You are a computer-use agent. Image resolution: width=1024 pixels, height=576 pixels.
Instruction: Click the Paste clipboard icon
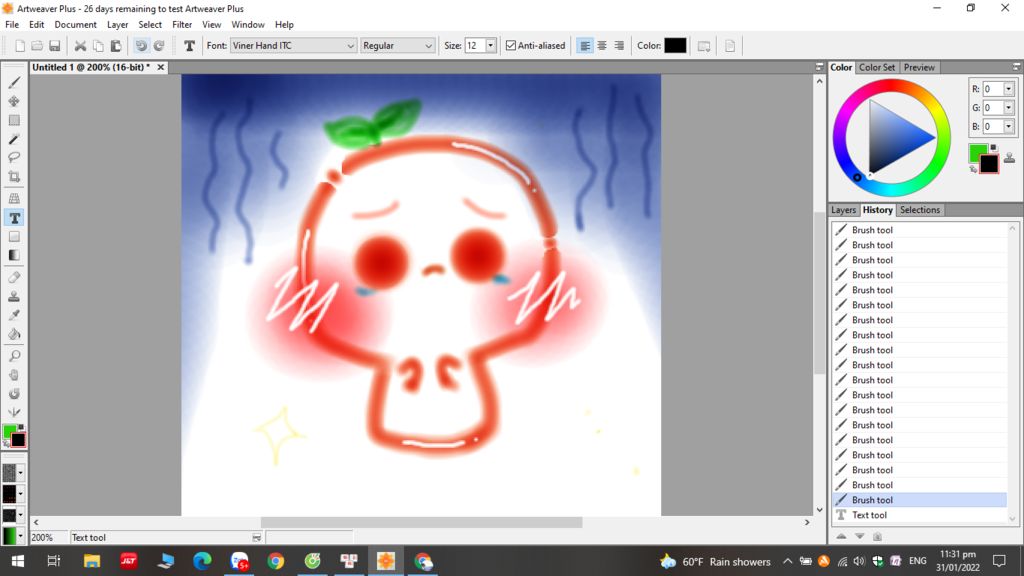pyautogui.click(x=116, y=46)
